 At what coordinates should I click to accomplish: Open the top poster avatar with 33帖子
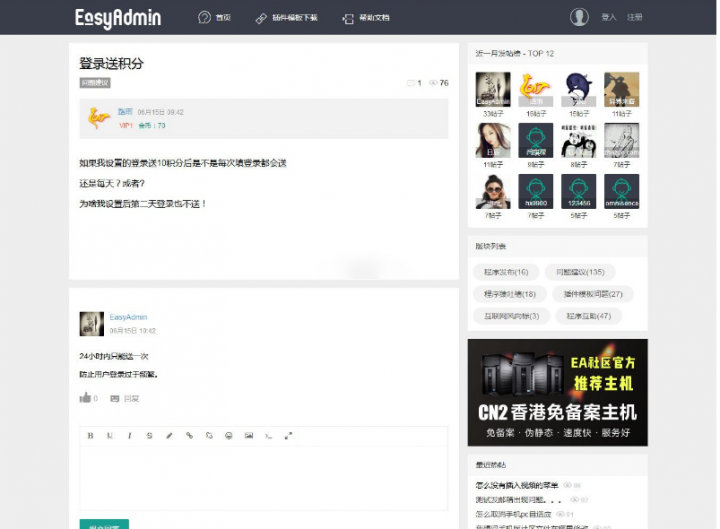(x=493, y=89)
